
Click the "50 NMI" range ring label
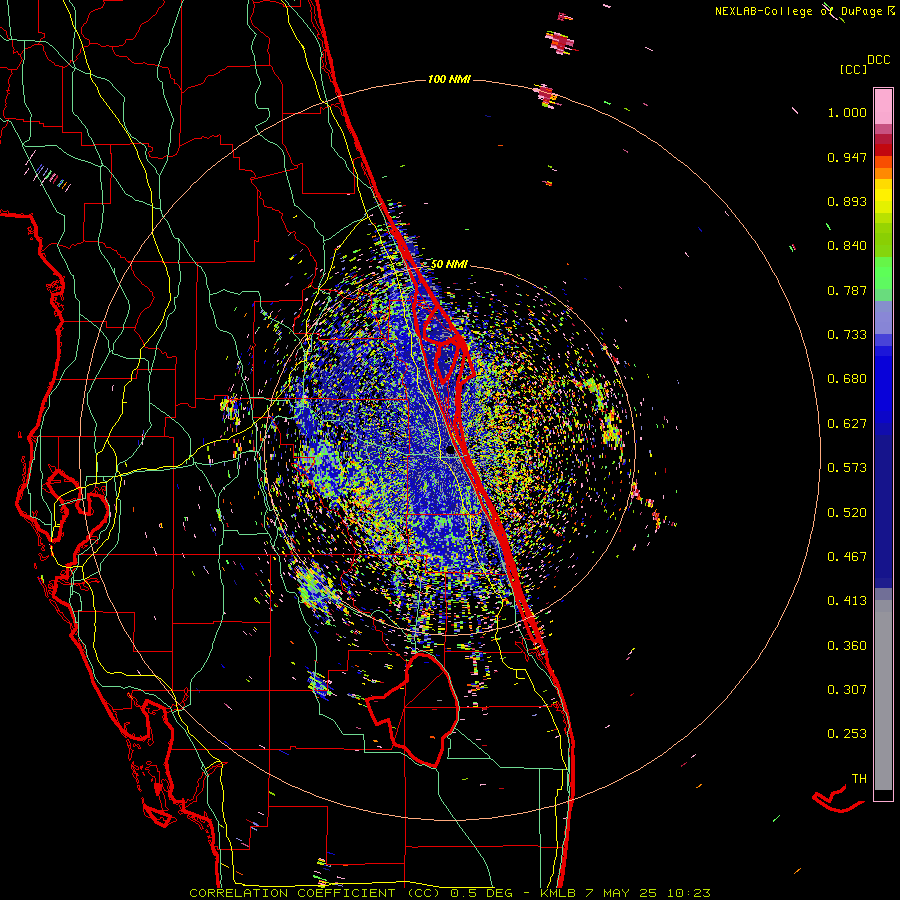tap(449, 264)
